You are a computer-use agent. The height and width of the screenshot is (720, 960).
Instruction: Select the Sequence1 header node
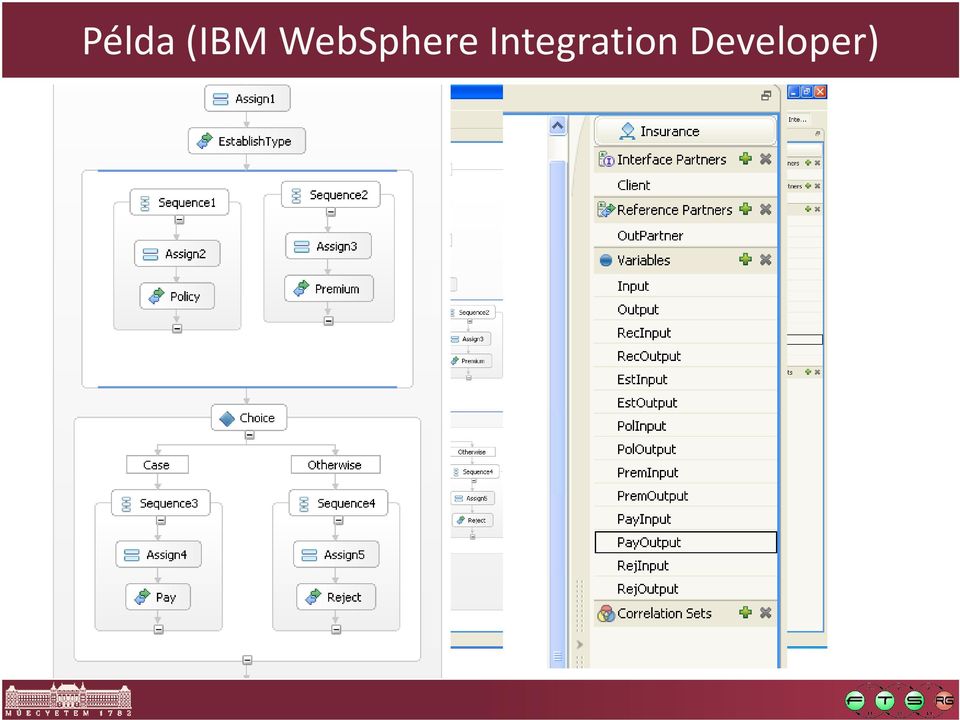[179, 202]
